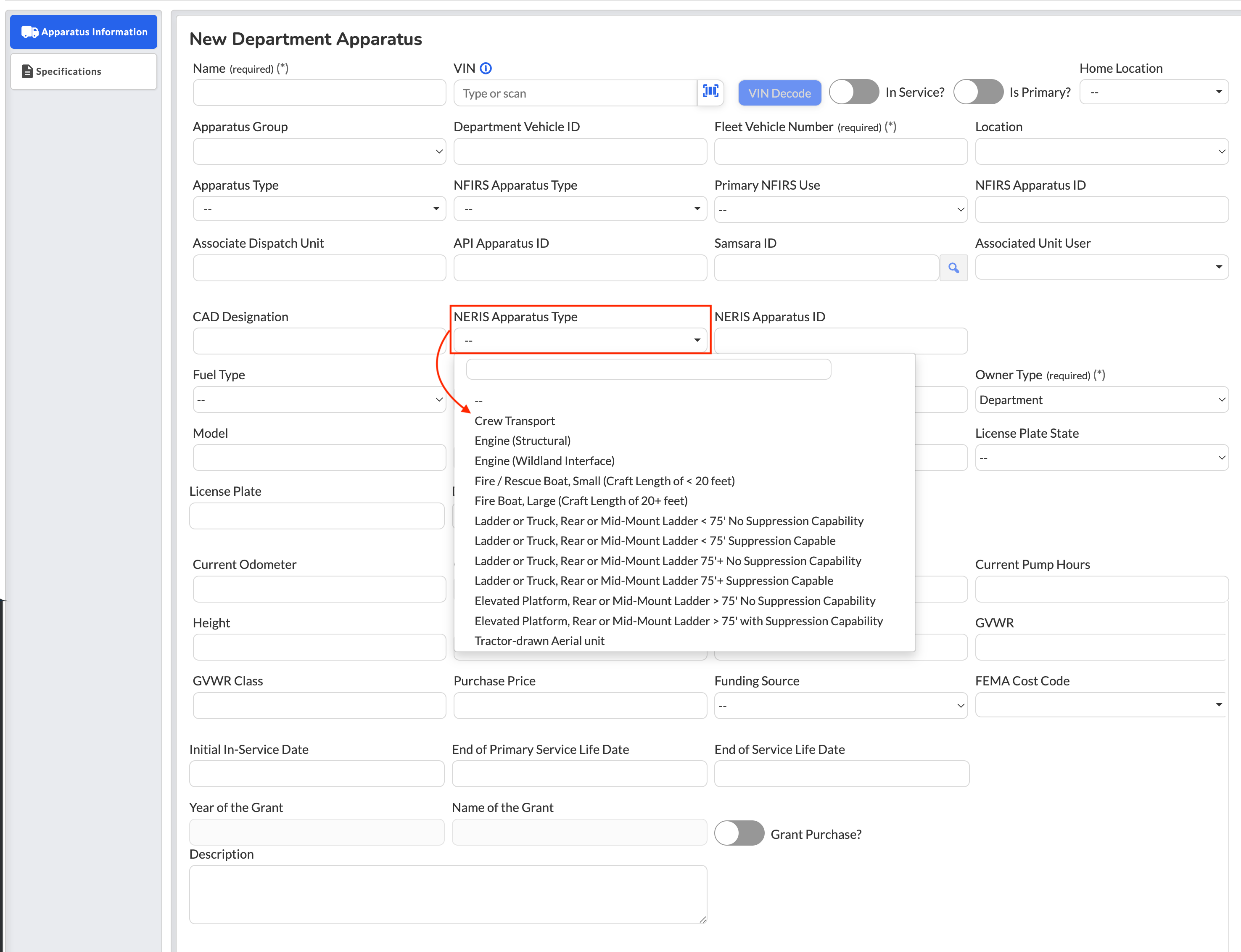Open the FEMA Cost Code dropdown
The height and width of the screenshot is (952, 1241).
tap(1101, 704)
